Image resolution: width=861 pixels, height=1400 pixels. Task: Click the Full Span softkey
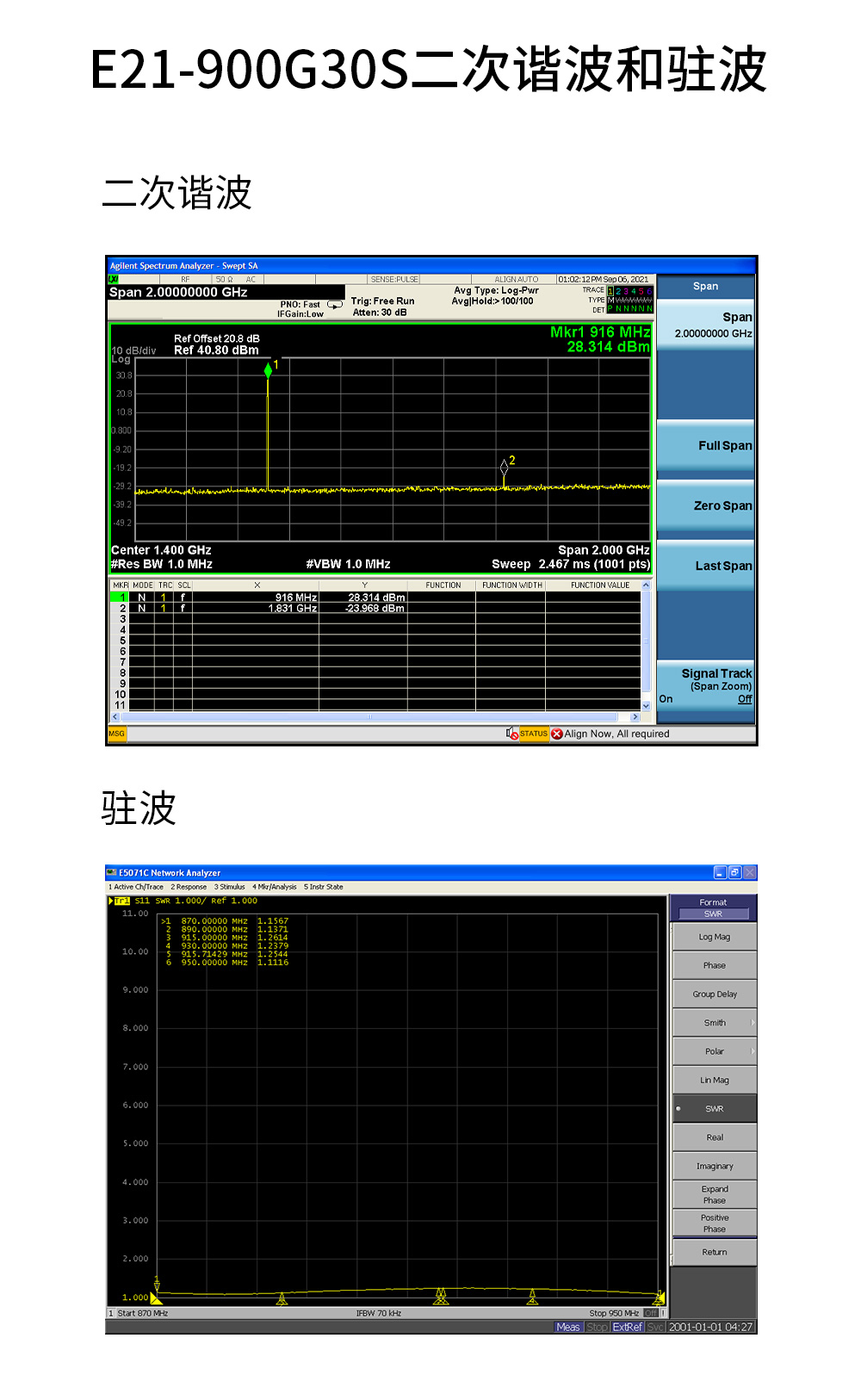click(706, 445)
